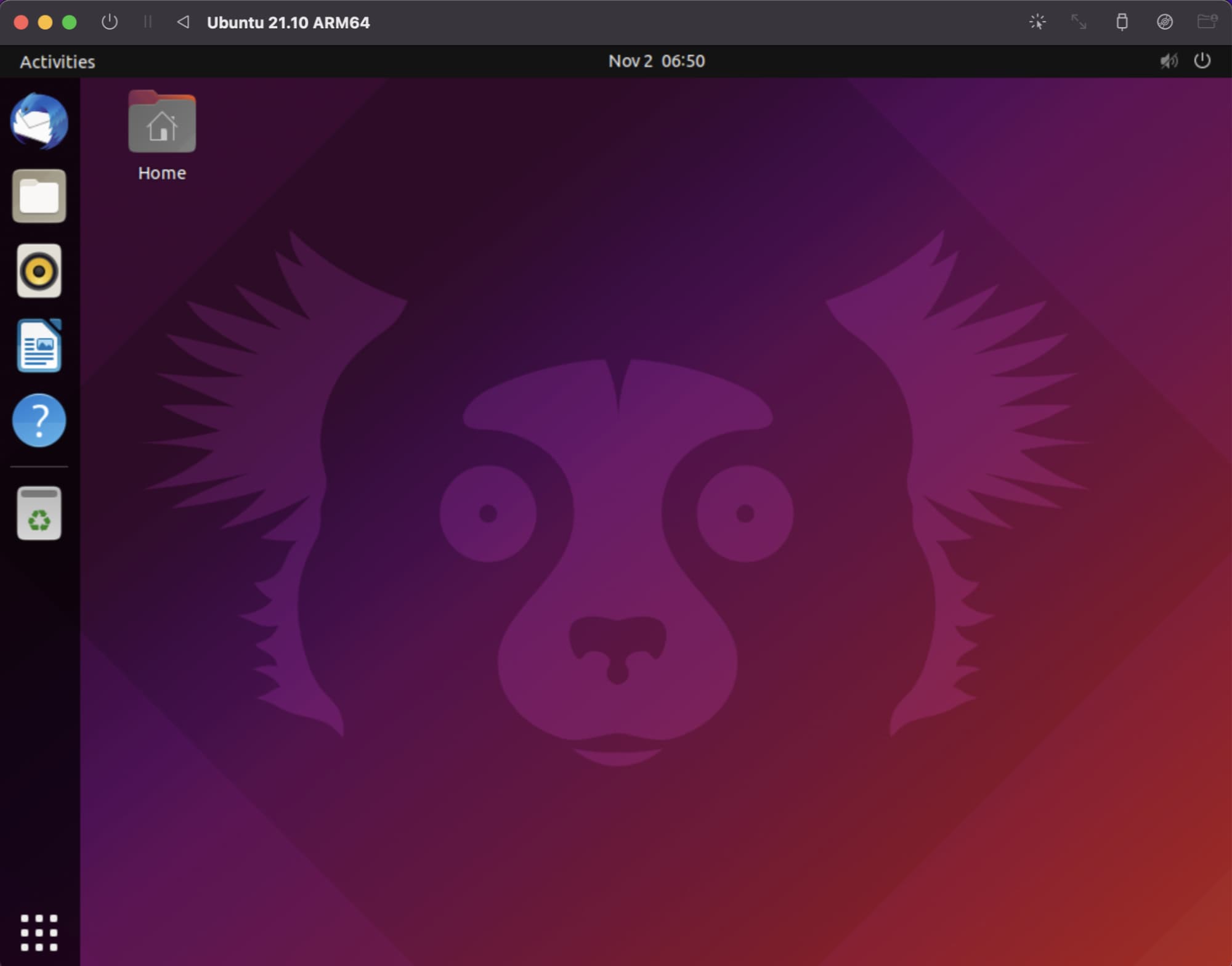
Task: Click the muted volume indicator
Action: [1169, 61]
